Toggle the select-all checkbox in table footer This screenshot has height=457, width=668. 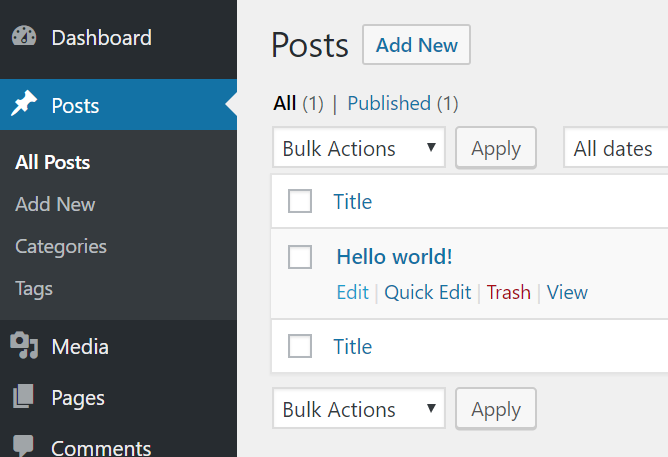tap(300, 346)
